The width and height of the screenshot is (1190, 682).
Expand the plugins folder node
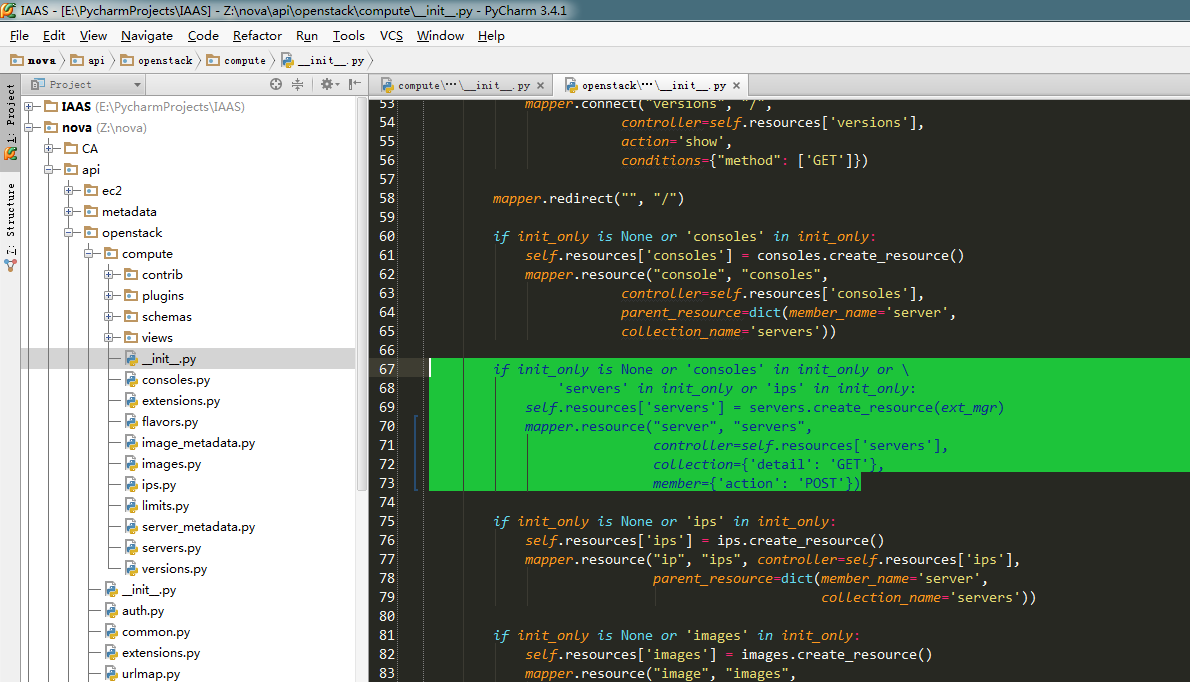pyautogui.click(x=109, y=296)
